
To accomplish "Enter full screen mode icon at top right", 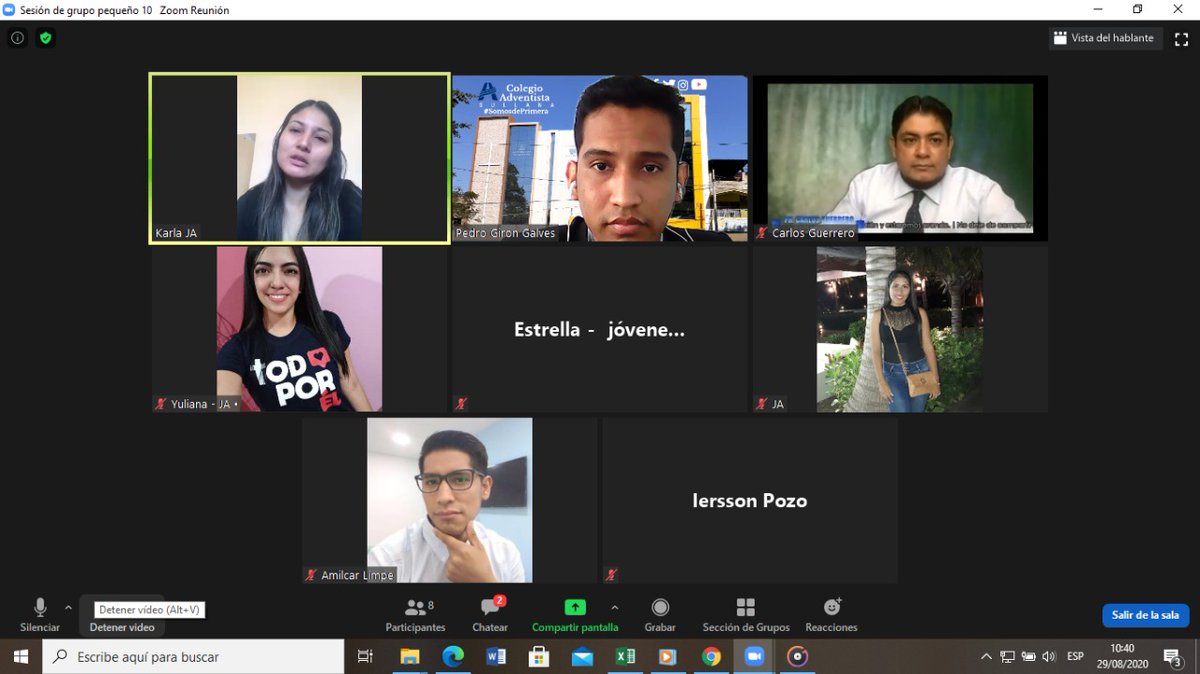I will pyautogui.click(x=1181, y=39).
